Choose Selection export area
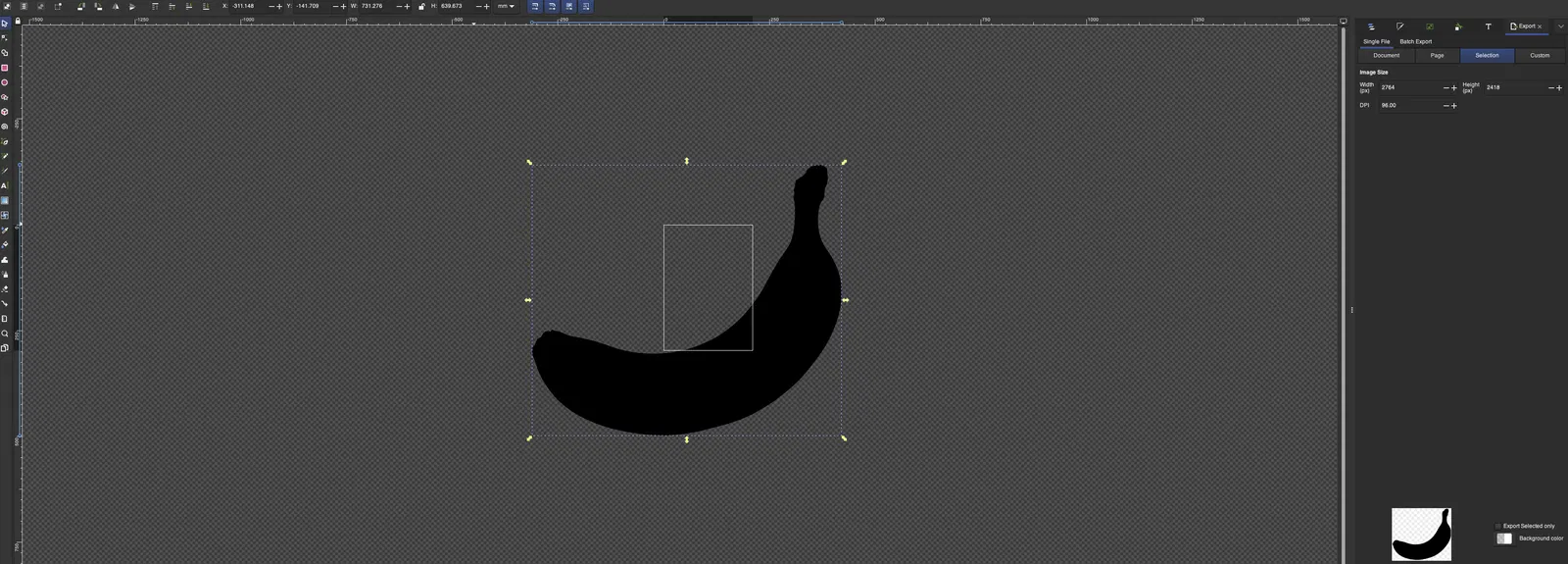This screenshot has width=1568, height=564. click(1487, 56)
